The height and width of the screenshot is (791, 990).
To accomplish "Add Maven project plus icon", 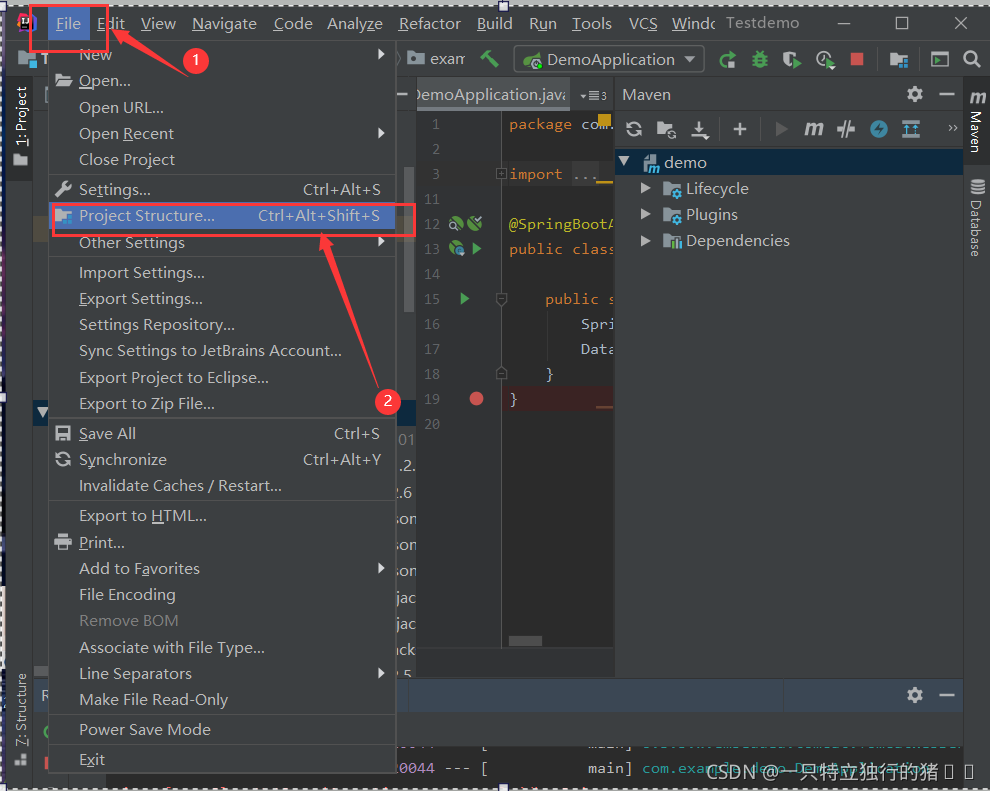I will [739, 129].
